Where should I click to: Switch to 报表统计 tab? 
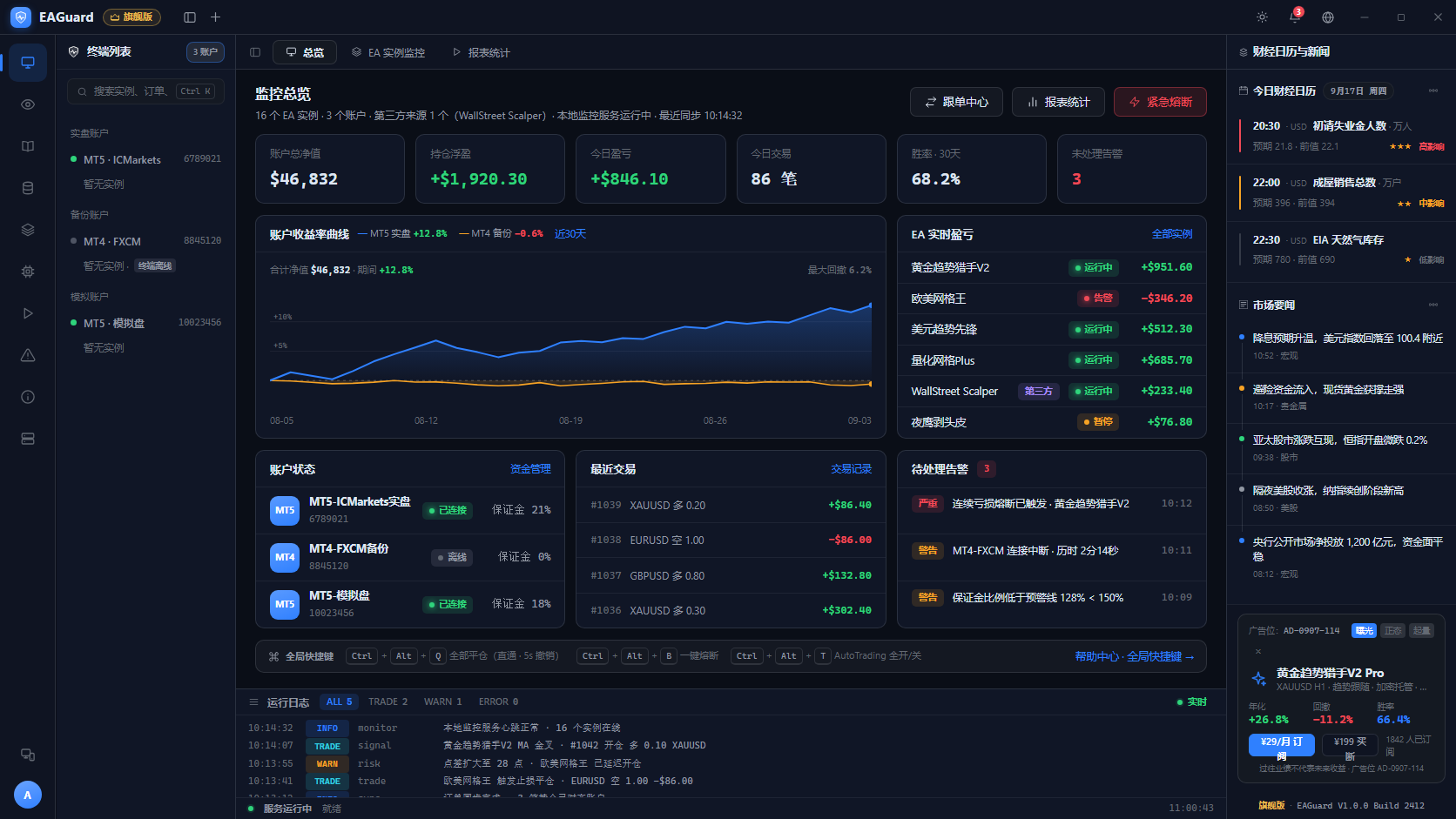tap(482, 52)
